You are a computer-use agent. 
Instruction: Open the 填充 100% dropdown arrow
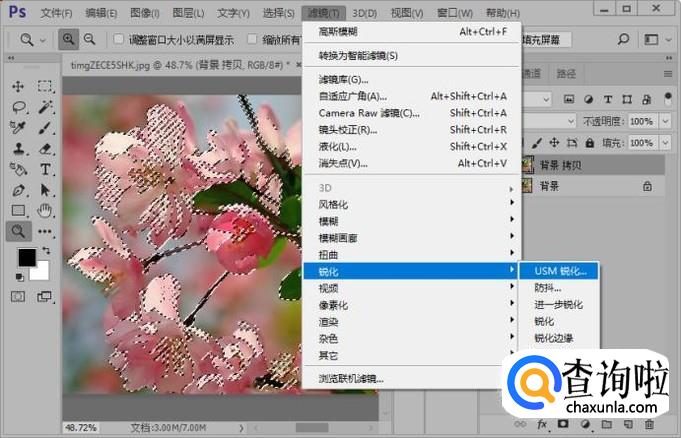pos(665,143)
